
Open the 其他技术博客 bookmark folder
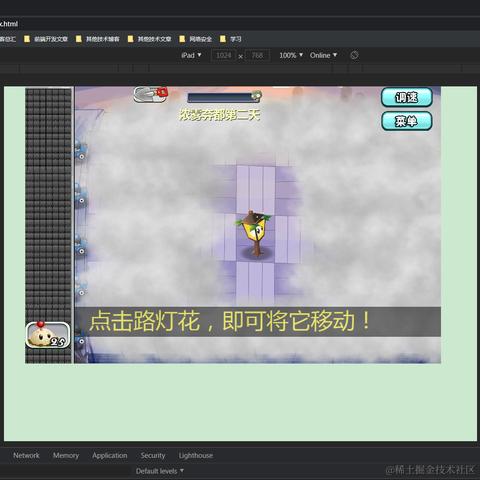tap(98, 39)
